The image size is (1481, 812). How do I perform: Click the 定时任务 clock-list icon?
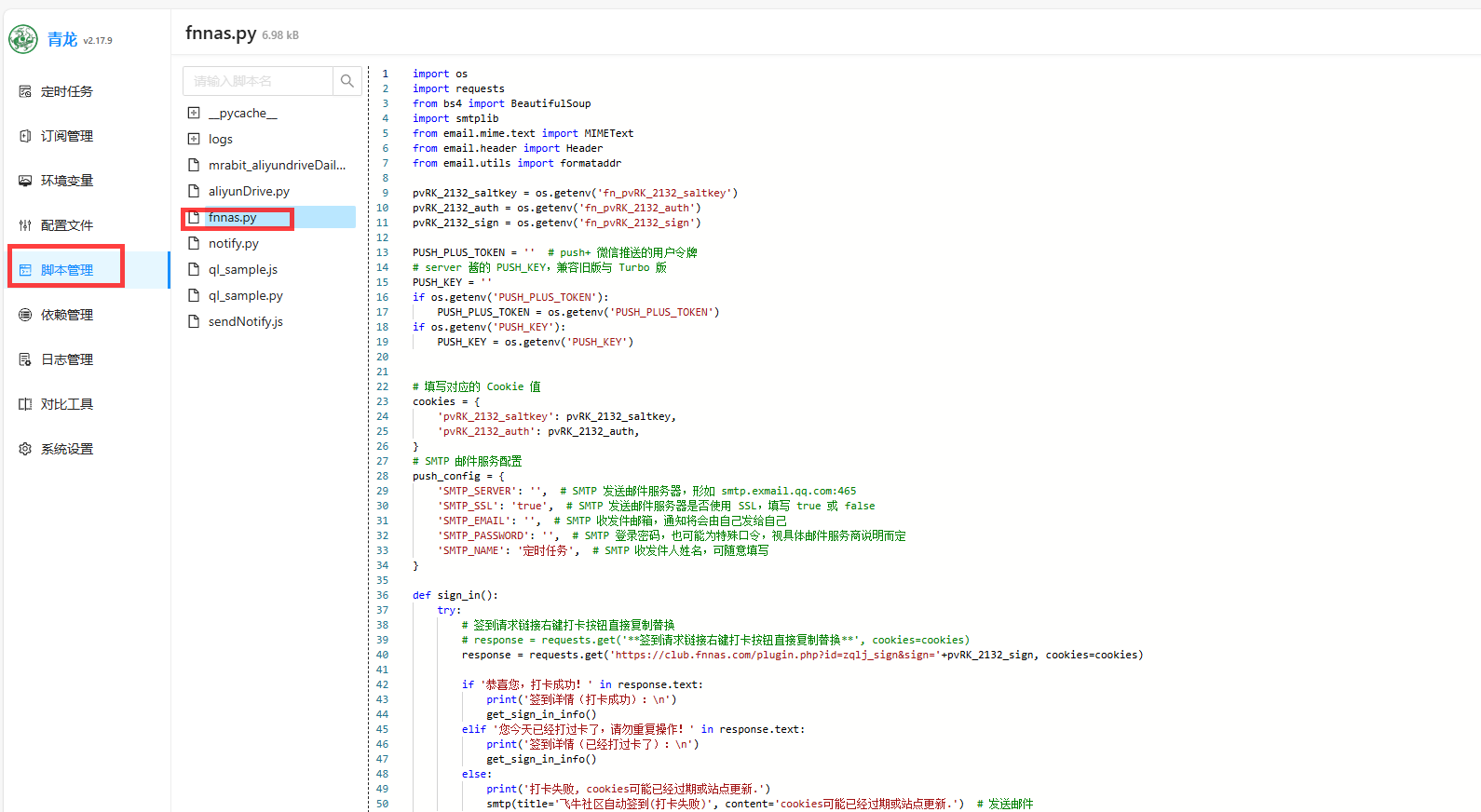[x=25, y=91]
